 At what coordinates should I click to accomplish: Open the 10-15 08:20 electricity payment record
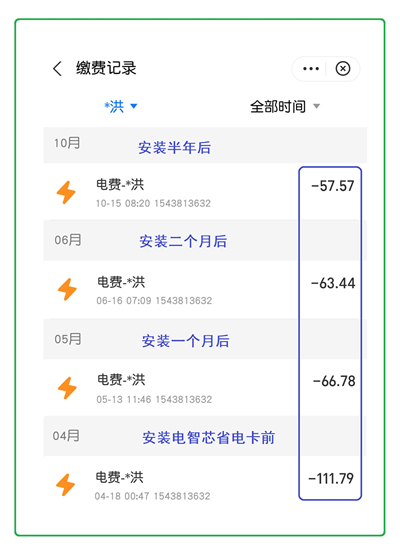click(x=205, y=192)
